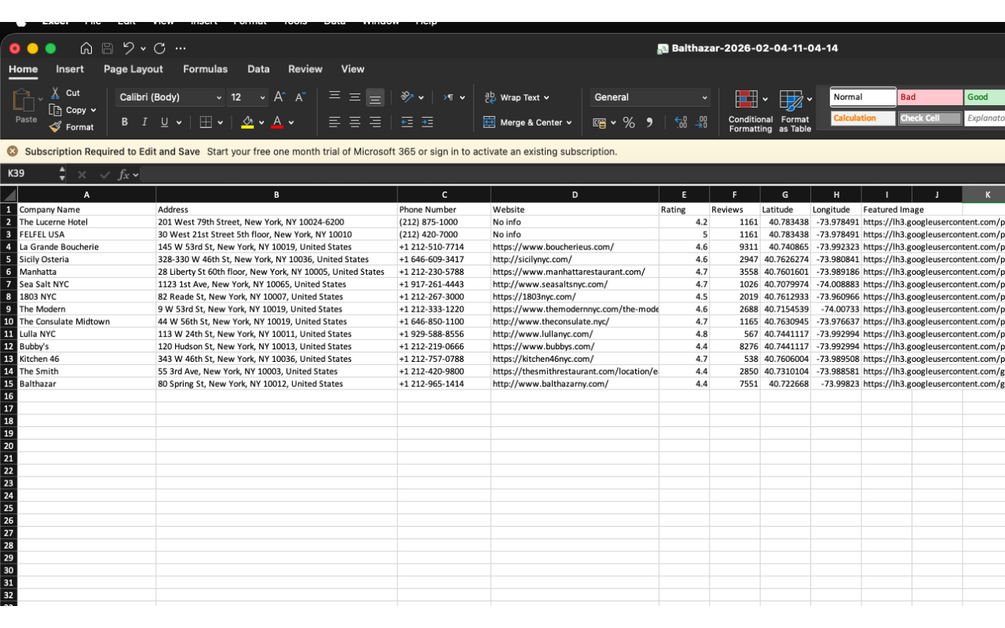Expand the Copy options arrow
This screenshot has width=1005, height=628.
pyautogui.click(x=94, y=110)
